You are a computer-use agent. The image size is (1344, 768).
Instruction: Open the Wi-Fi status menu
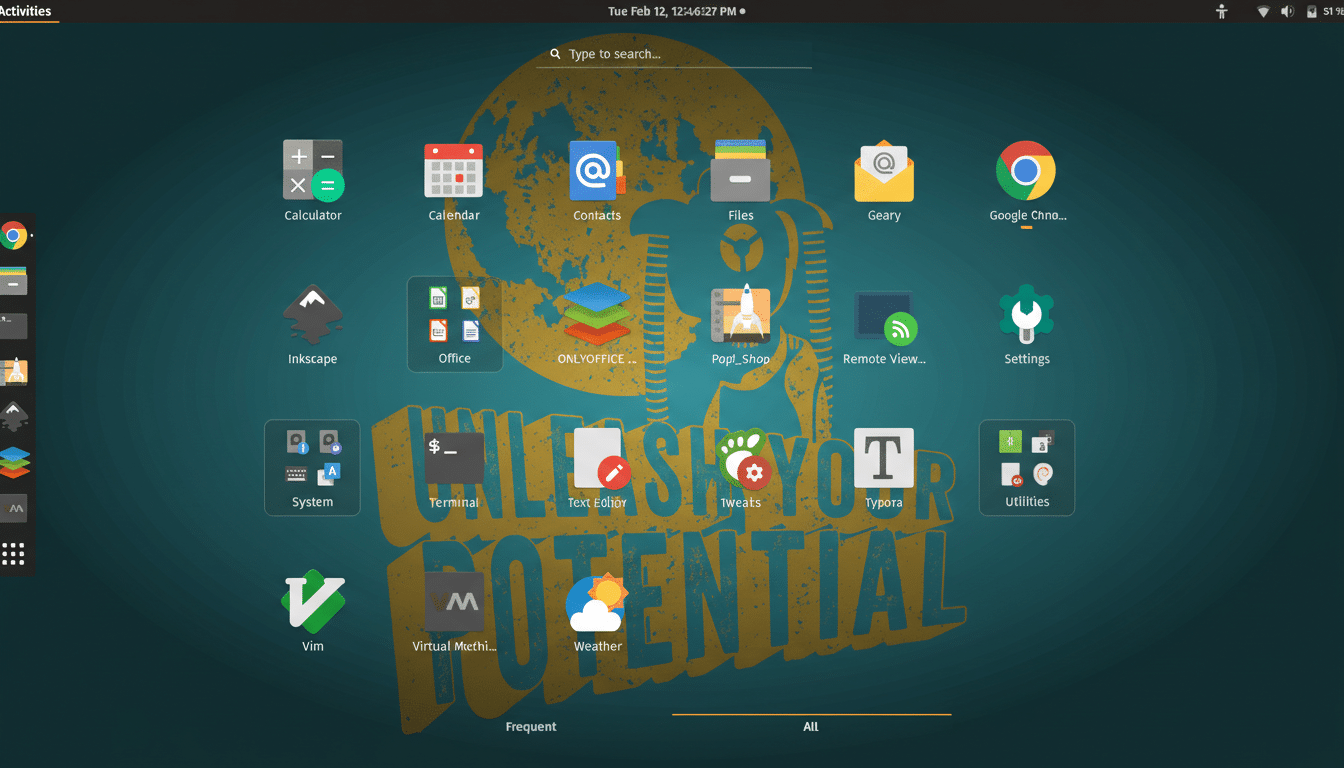(x=1261, y=11)
